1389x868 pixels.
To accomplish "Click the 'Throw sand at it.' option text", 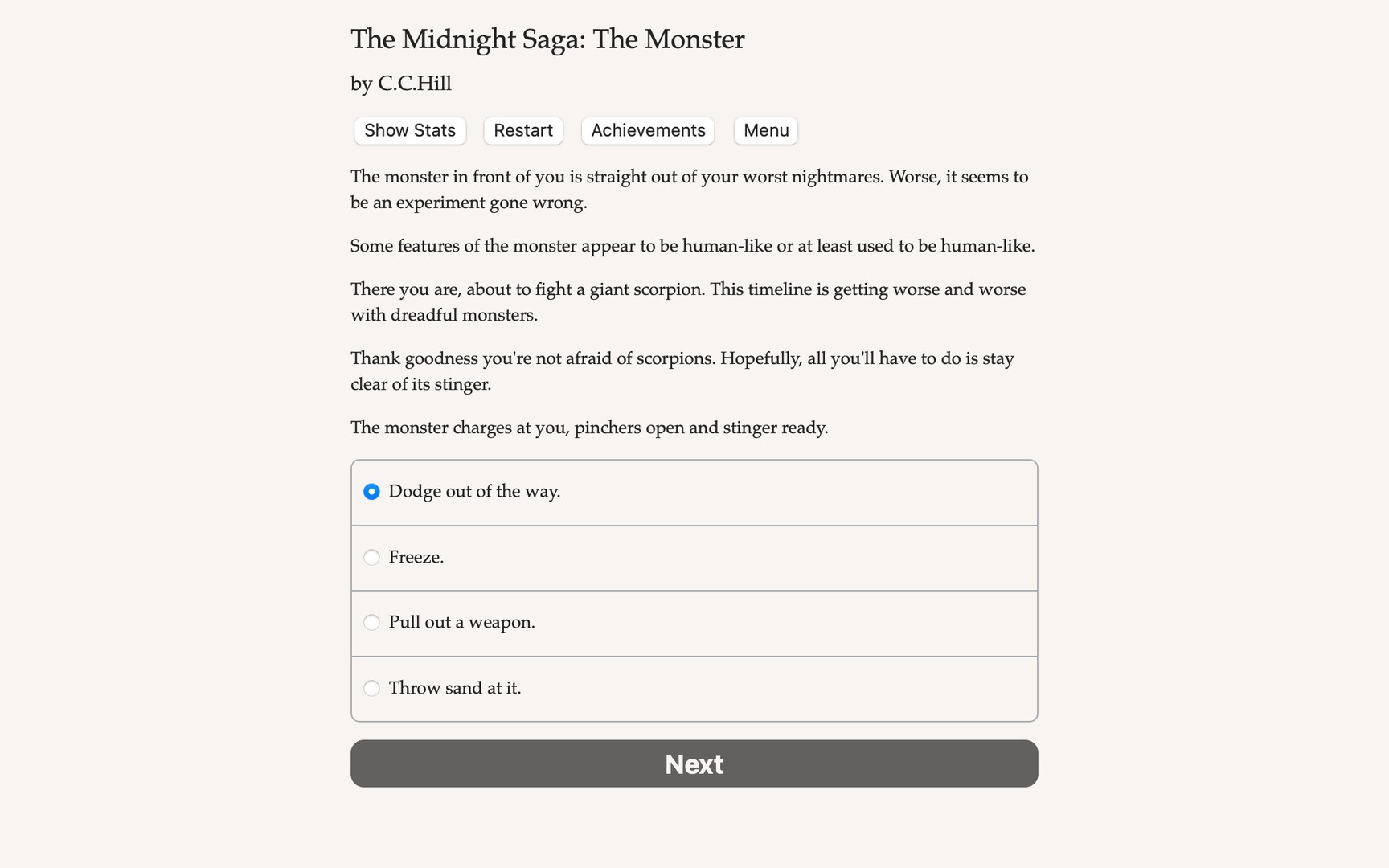I will 455,689.
